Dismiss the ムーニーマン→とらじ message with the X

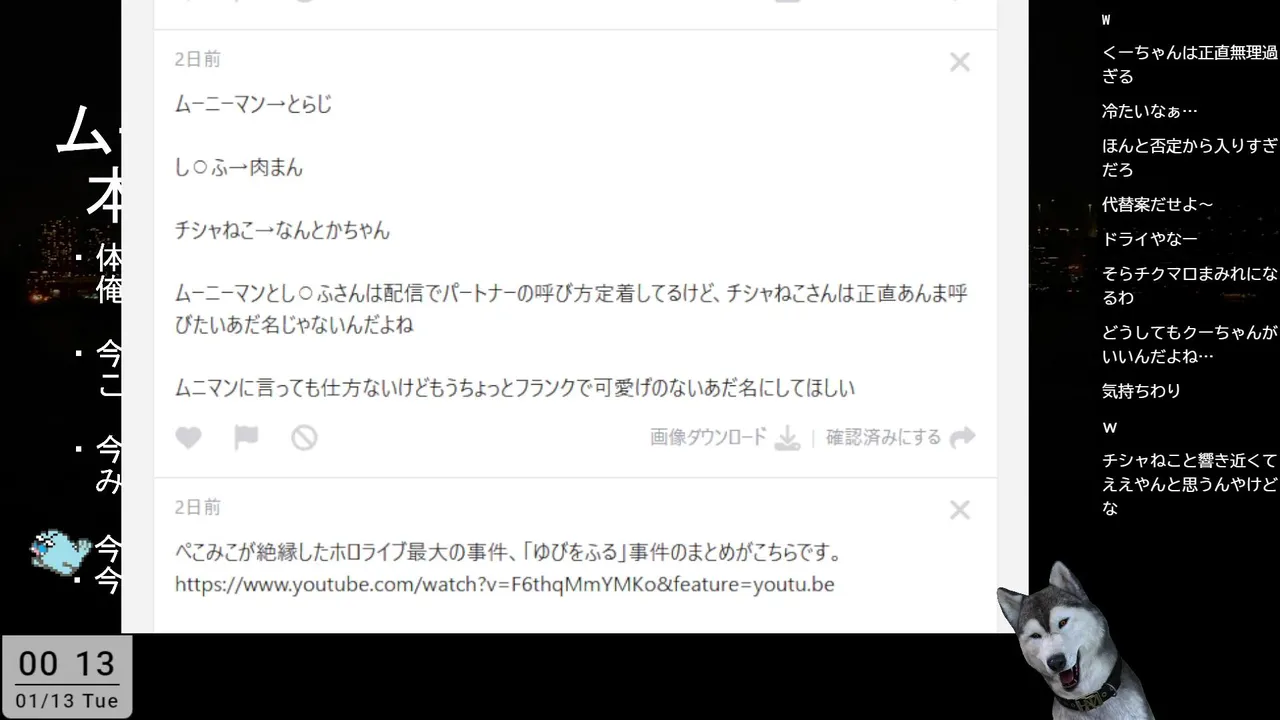(x=960, y=62)
